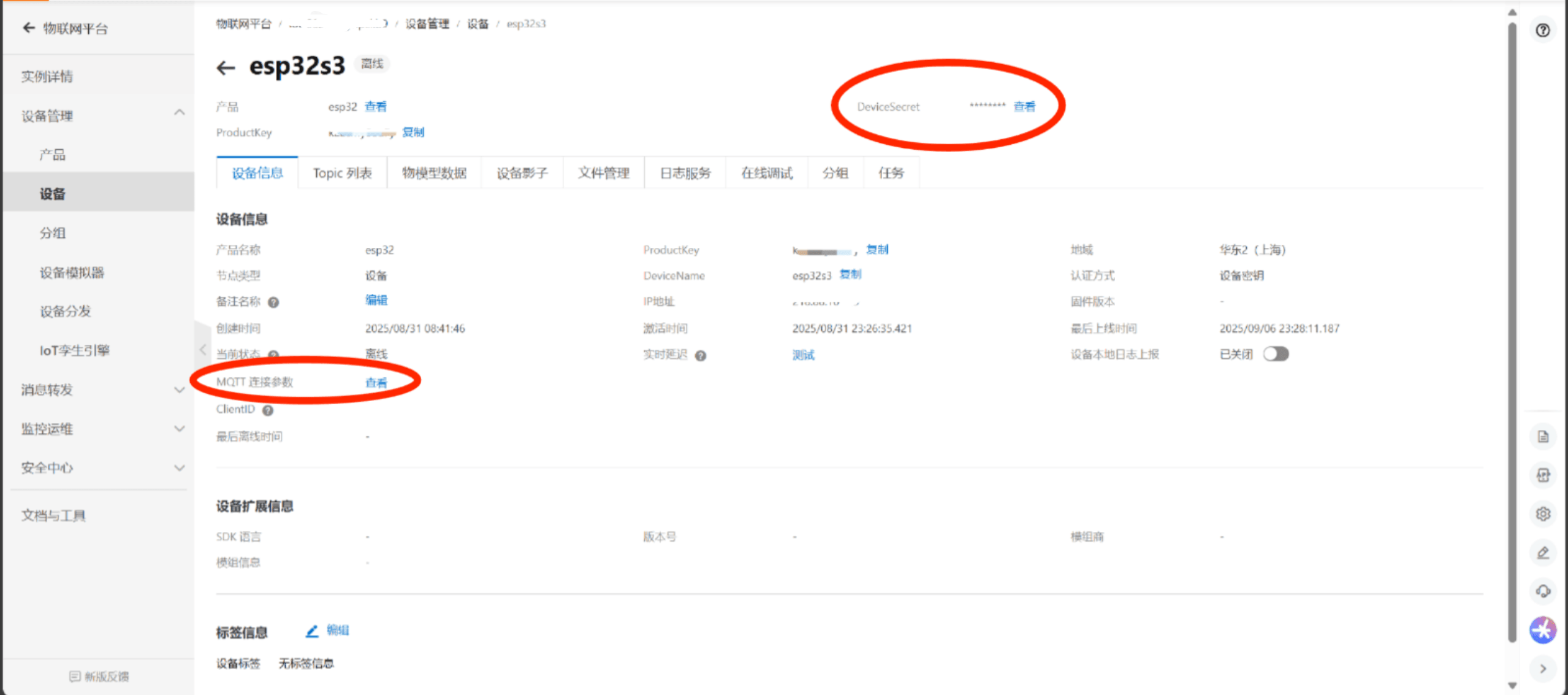Screen dimensions: 1568x695
Task: Go back to 物联网平台 via sidebar arrow
Action: (28, 28)
